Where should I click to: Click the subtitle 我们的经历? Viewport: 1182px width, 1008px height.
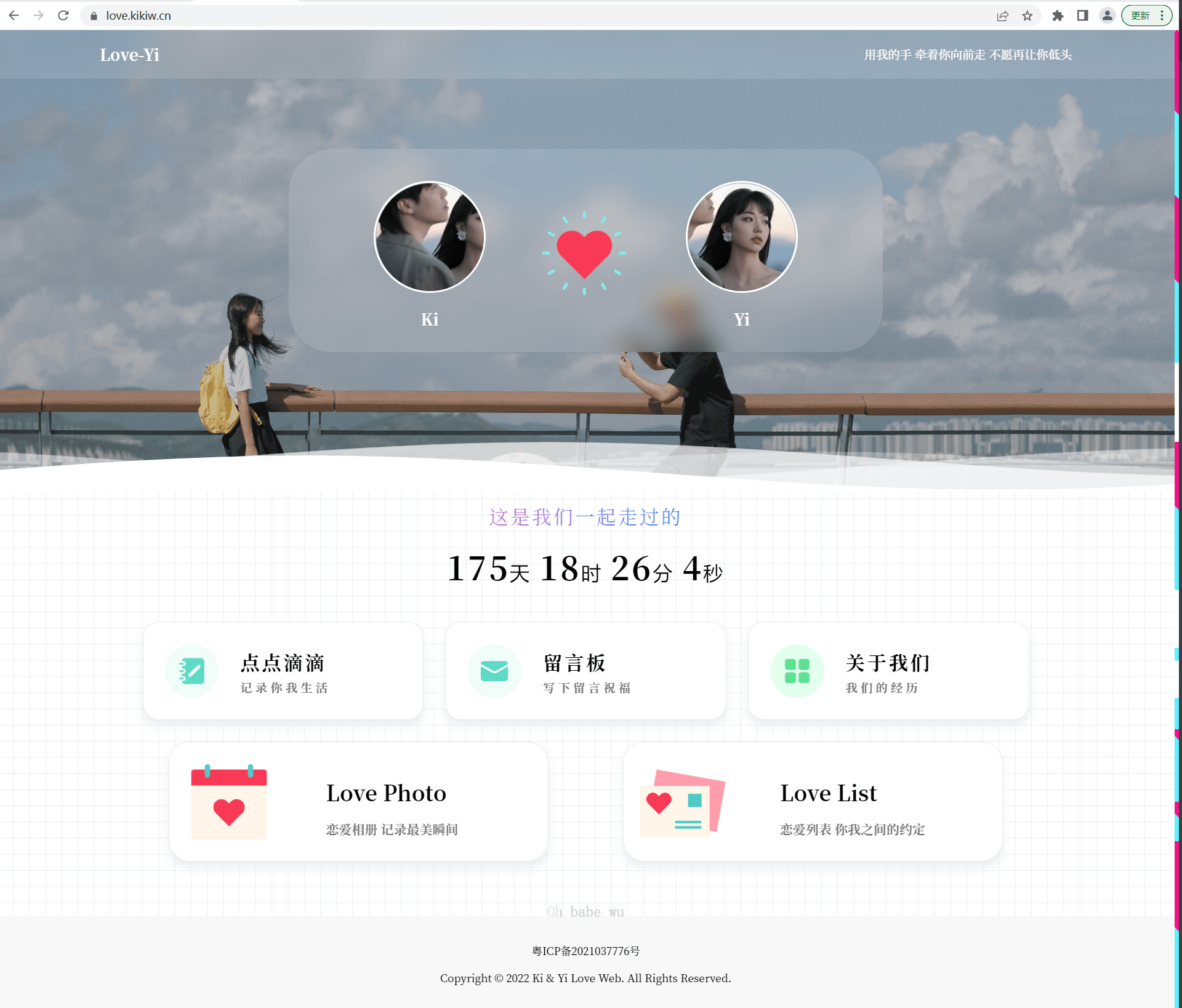tap(882, 688)
